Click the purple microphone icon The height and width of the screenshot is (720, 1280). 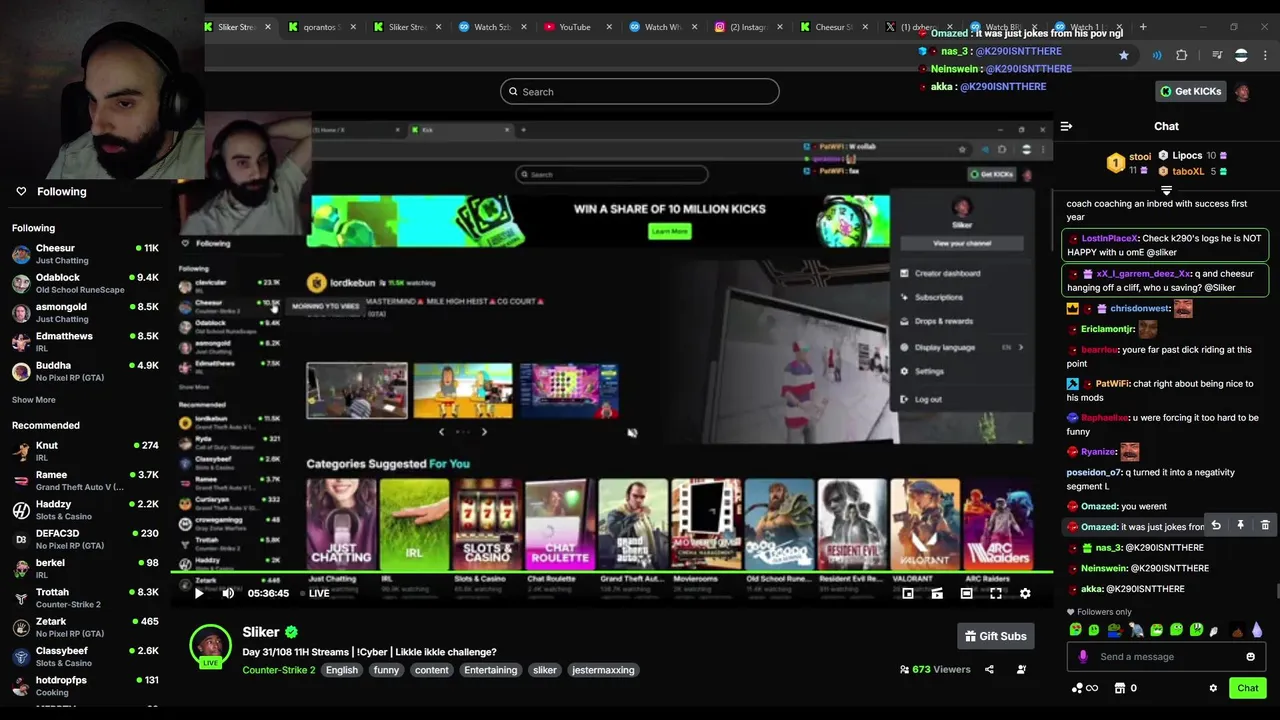click(1083, 657)
